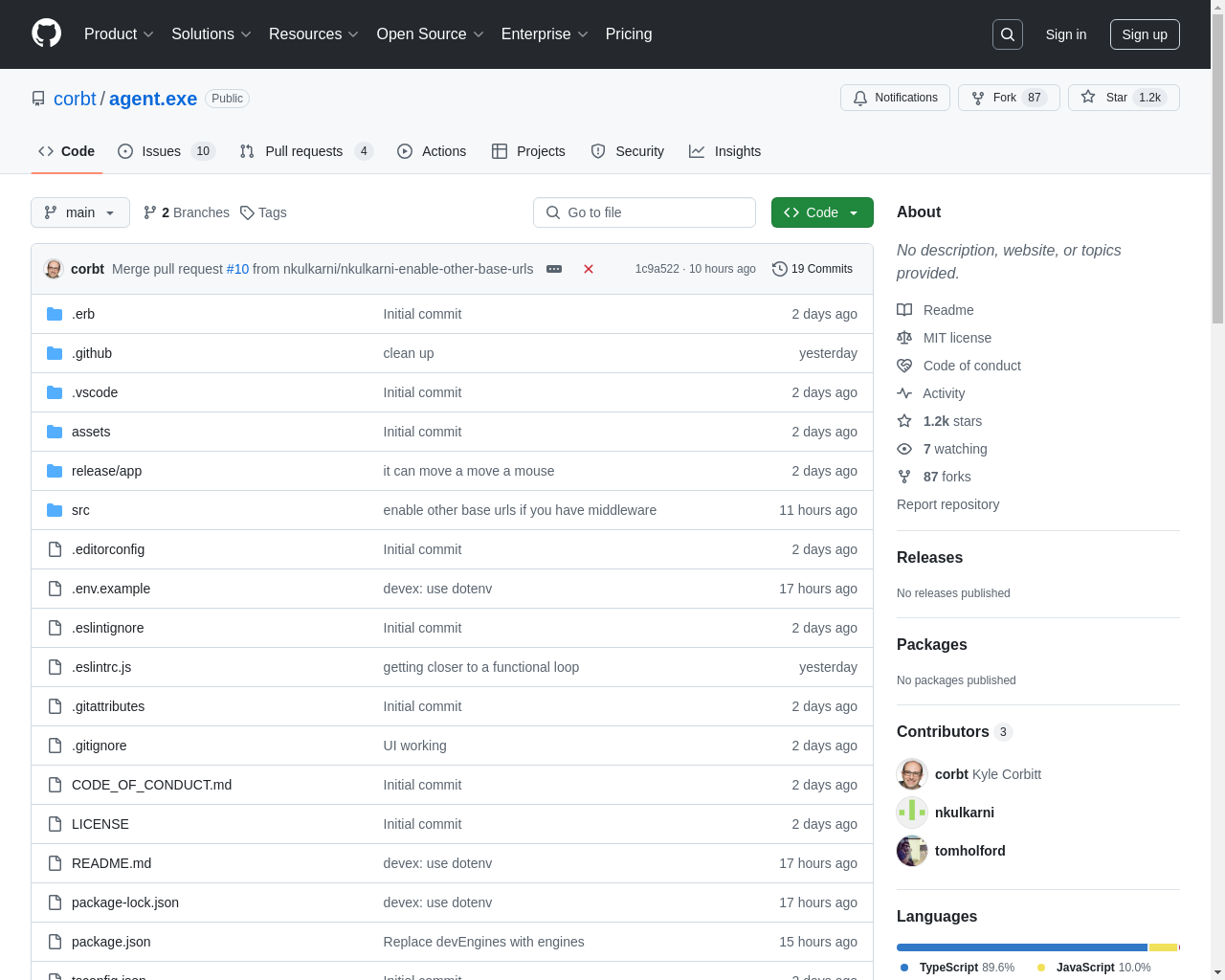Open the Solutions dropdown menu

(x=212, y=34)
